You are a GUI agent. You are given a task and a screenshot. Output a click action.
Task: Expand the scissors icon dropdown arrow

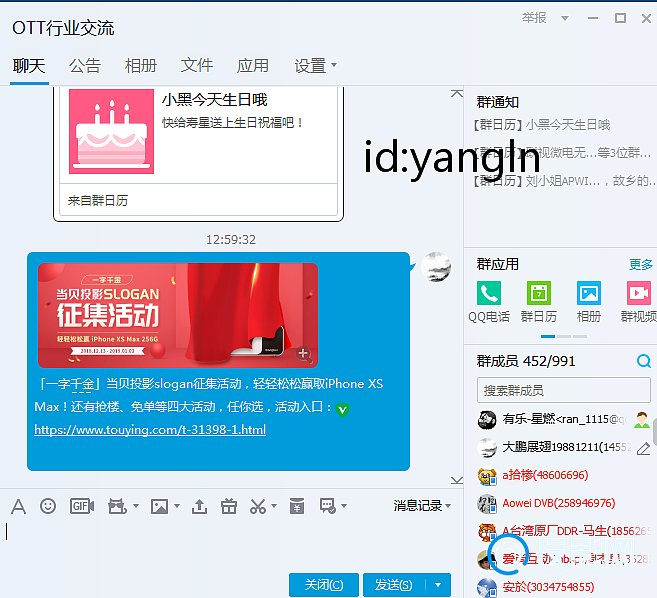pyautogui.click(x=274, y=506)
